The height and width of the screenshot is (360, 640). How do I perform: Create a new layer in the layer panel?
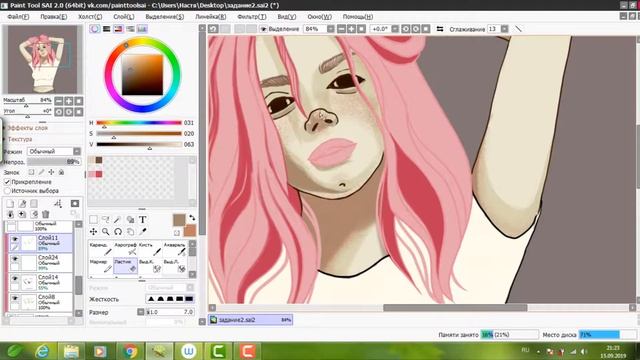[11, 204]
